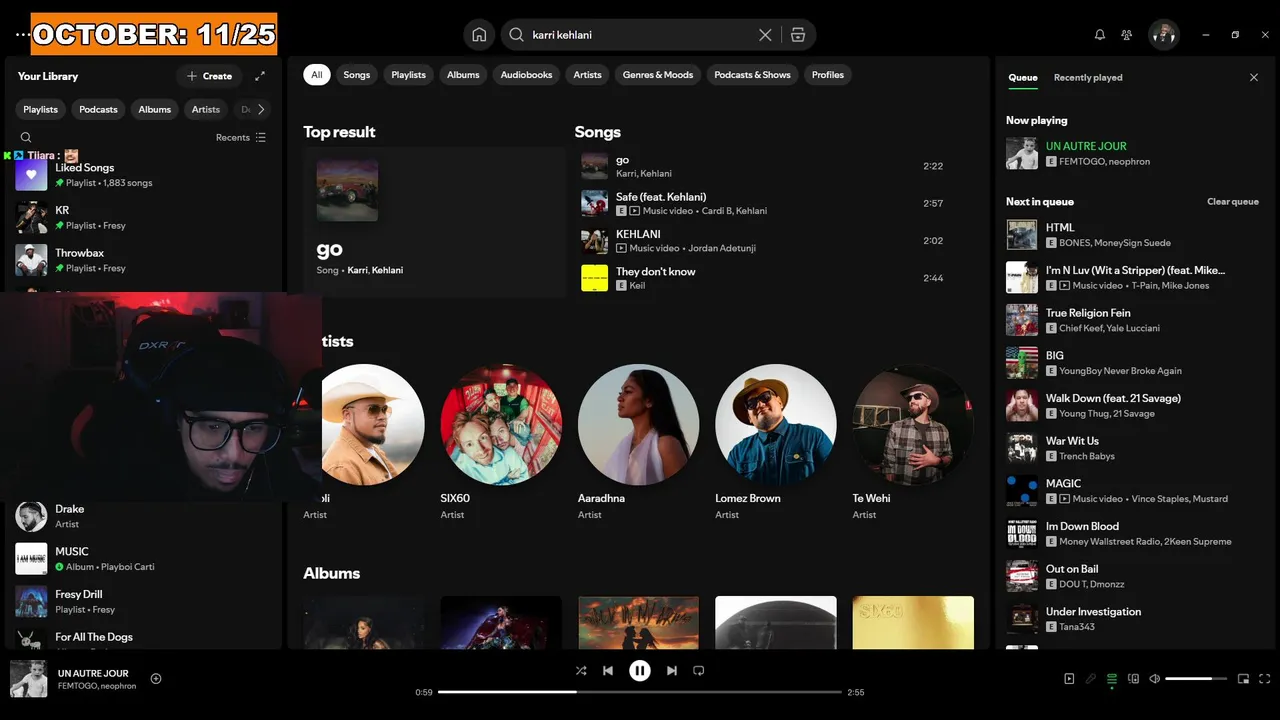The width and height of the screenshot is (1280, 720).
Task: Filter results by Songs
Action: tap(357, 75)
